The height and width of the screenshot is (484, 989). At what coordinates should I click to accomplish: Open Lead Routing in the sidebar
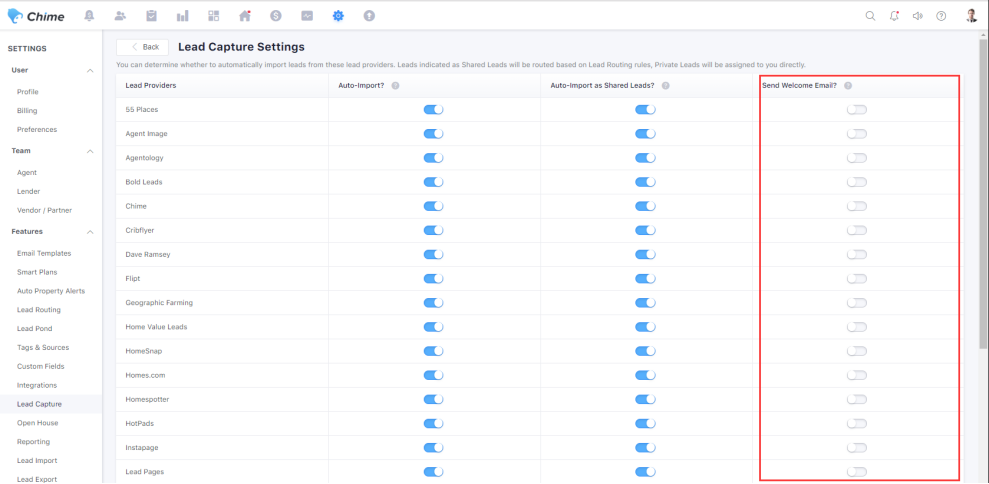39,310
